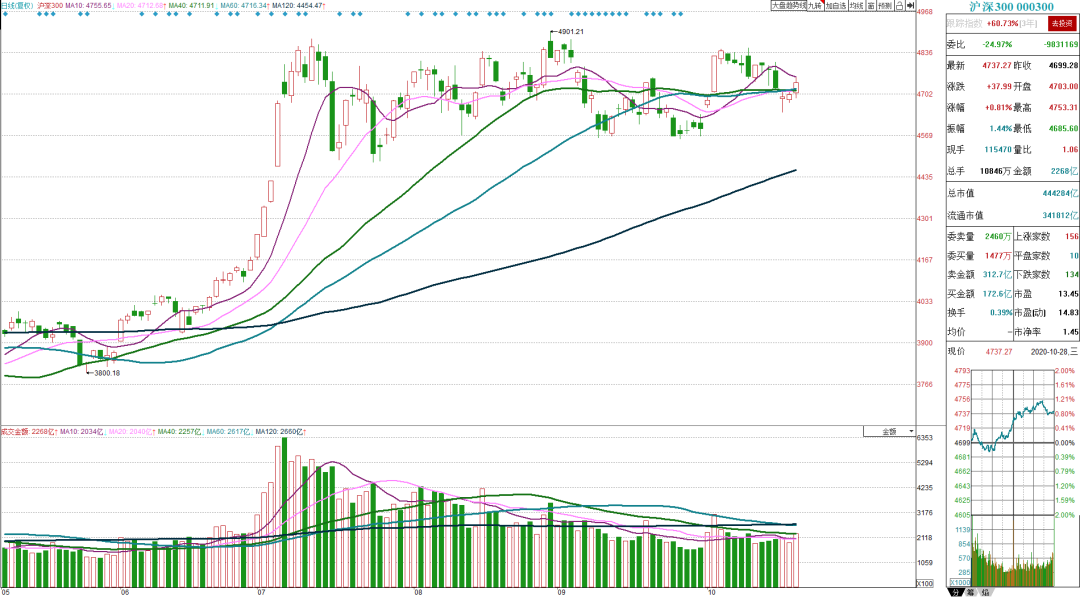1080x597 pixels.
Task: Click the MA120: 4454.47 label
Action: pos(299,6)
